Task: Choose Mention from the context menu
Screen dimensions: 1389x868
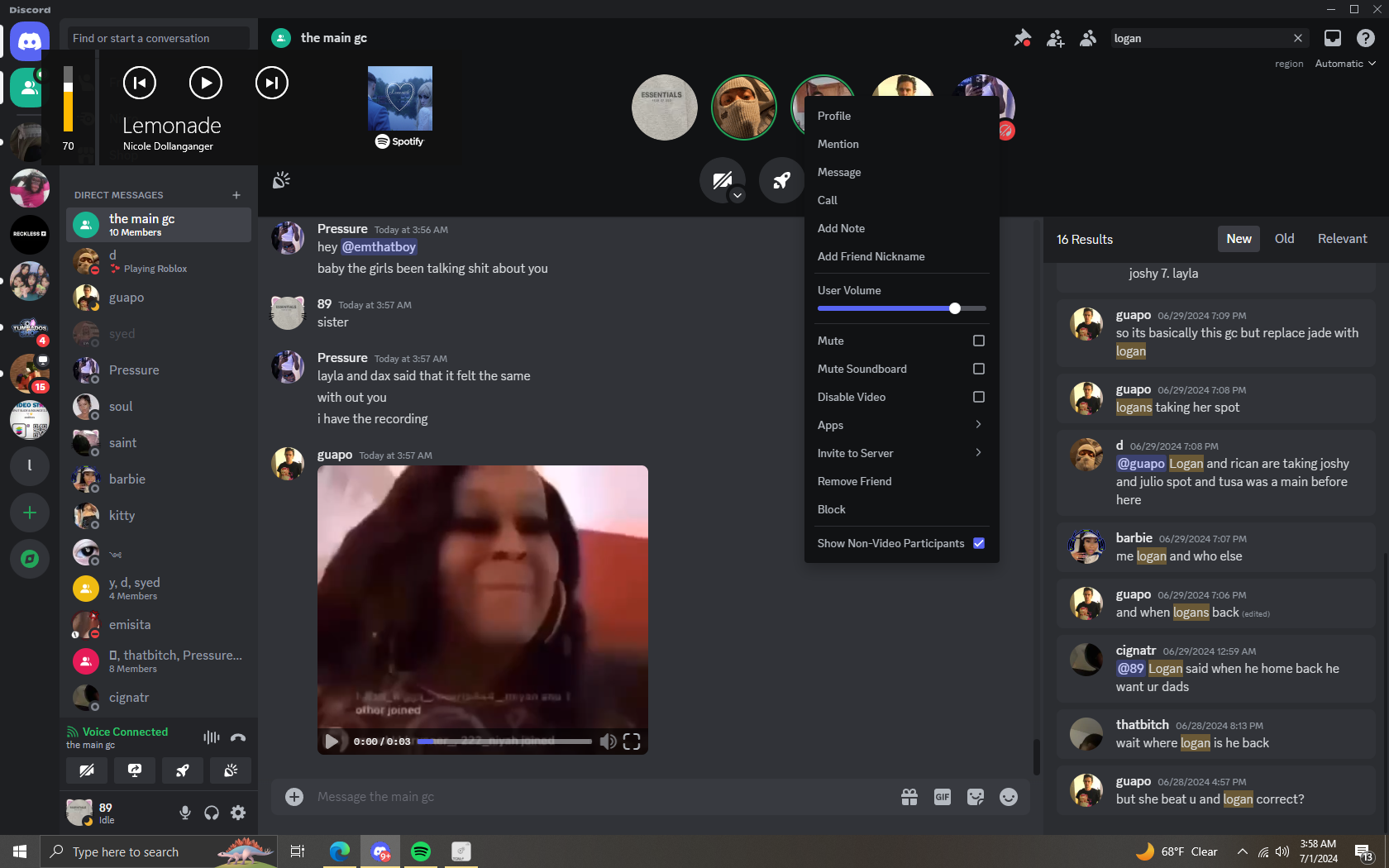Action: coord(901,144)
